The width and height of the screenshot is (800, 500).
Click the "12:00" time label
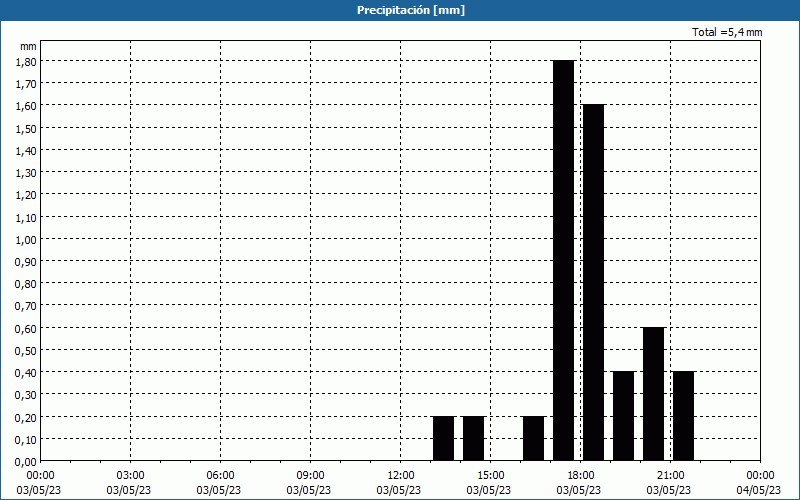coord(401,476)
